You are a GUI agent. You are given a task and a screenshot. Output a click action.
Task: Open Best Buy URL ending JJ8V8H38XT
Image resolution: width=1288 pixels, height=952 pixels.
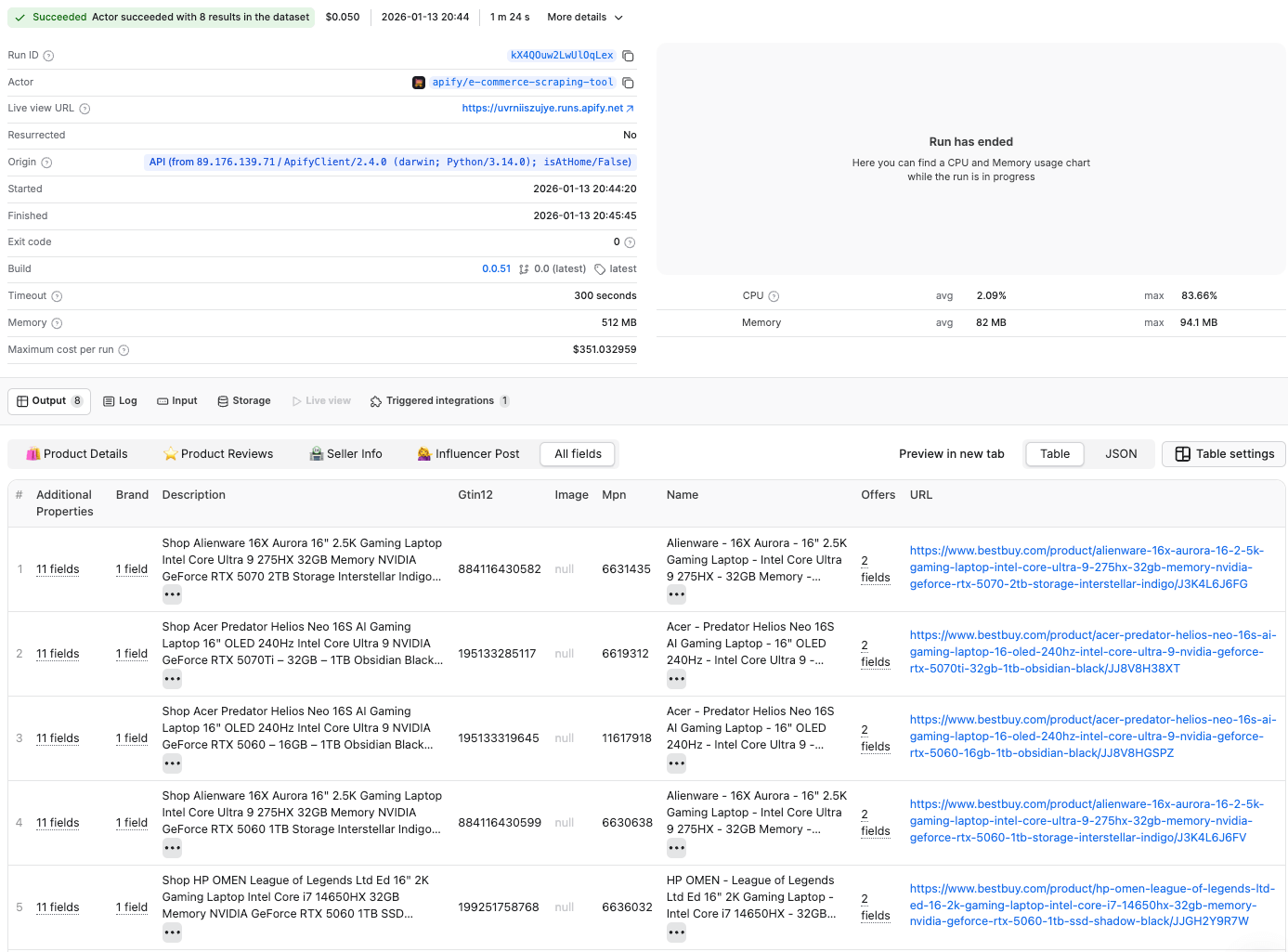coord(1093,652)
